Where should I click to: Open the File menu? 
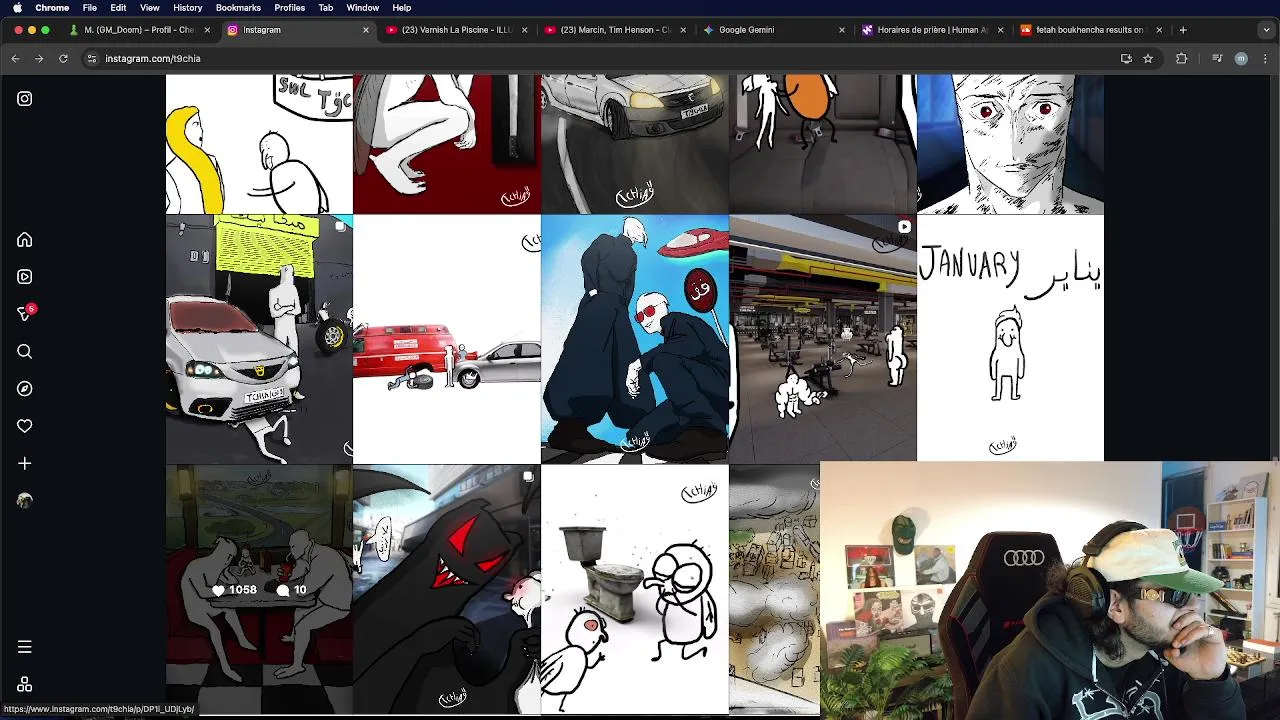coord(90,8)
